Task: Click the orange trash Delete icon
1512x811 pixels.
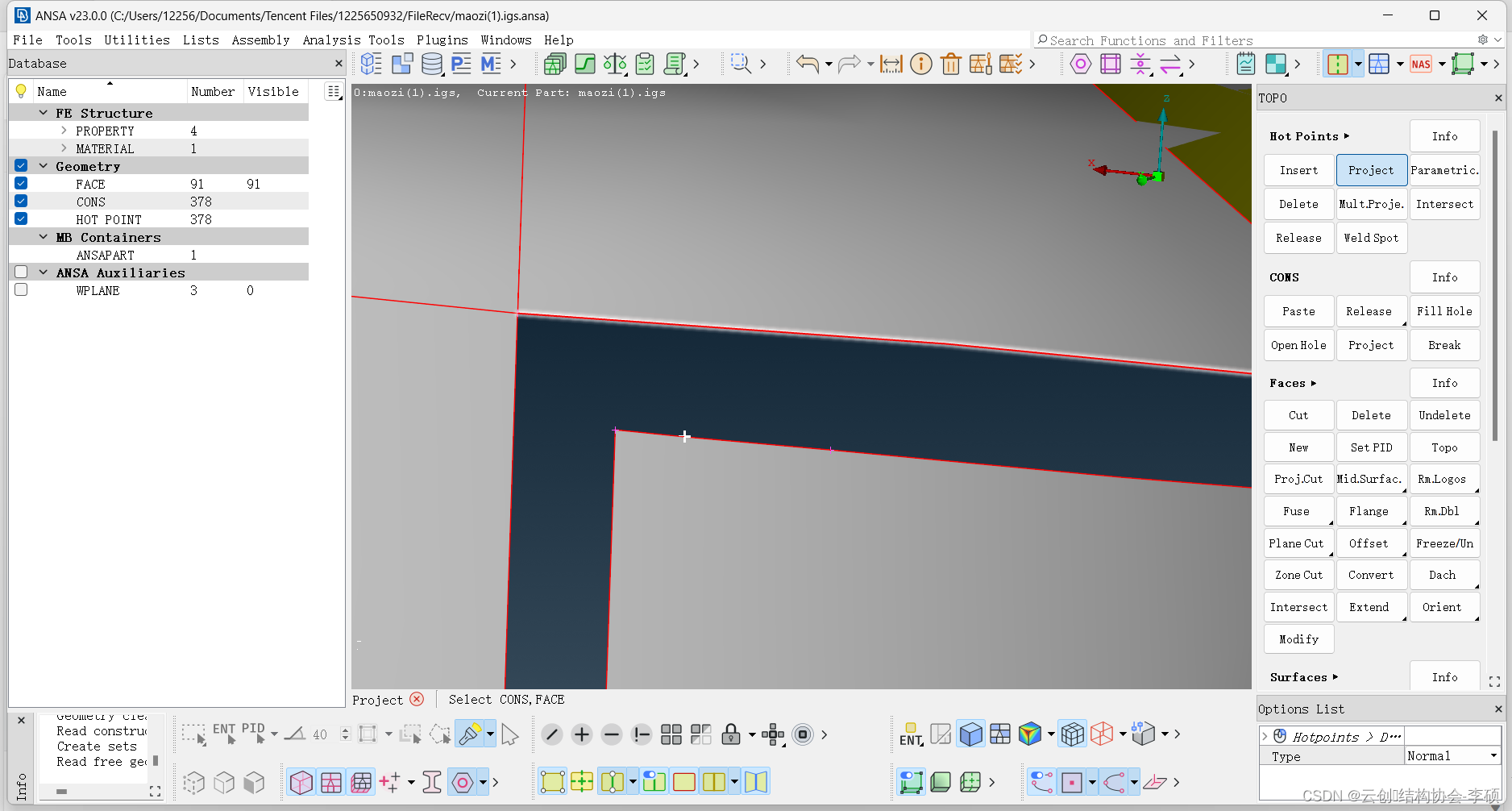Action: coord(950,64)
